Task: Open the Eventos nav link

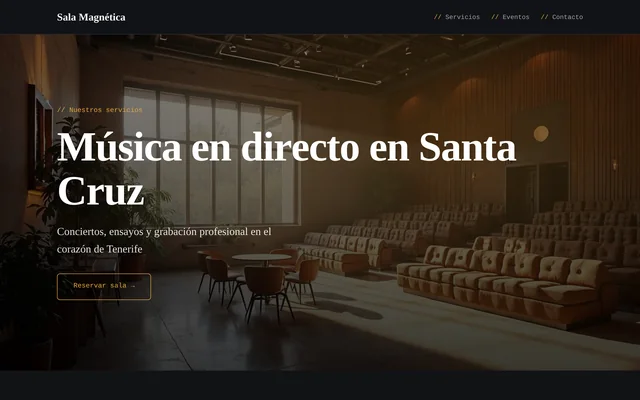Action: coord(510,17)
